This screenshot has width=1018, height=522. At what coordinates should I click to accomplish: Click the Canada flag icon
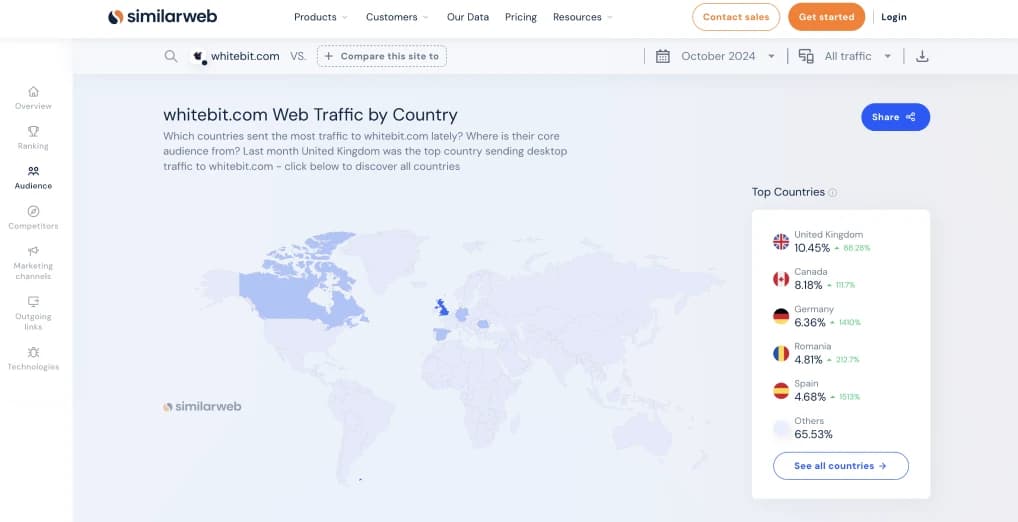(x=781, y=279)
